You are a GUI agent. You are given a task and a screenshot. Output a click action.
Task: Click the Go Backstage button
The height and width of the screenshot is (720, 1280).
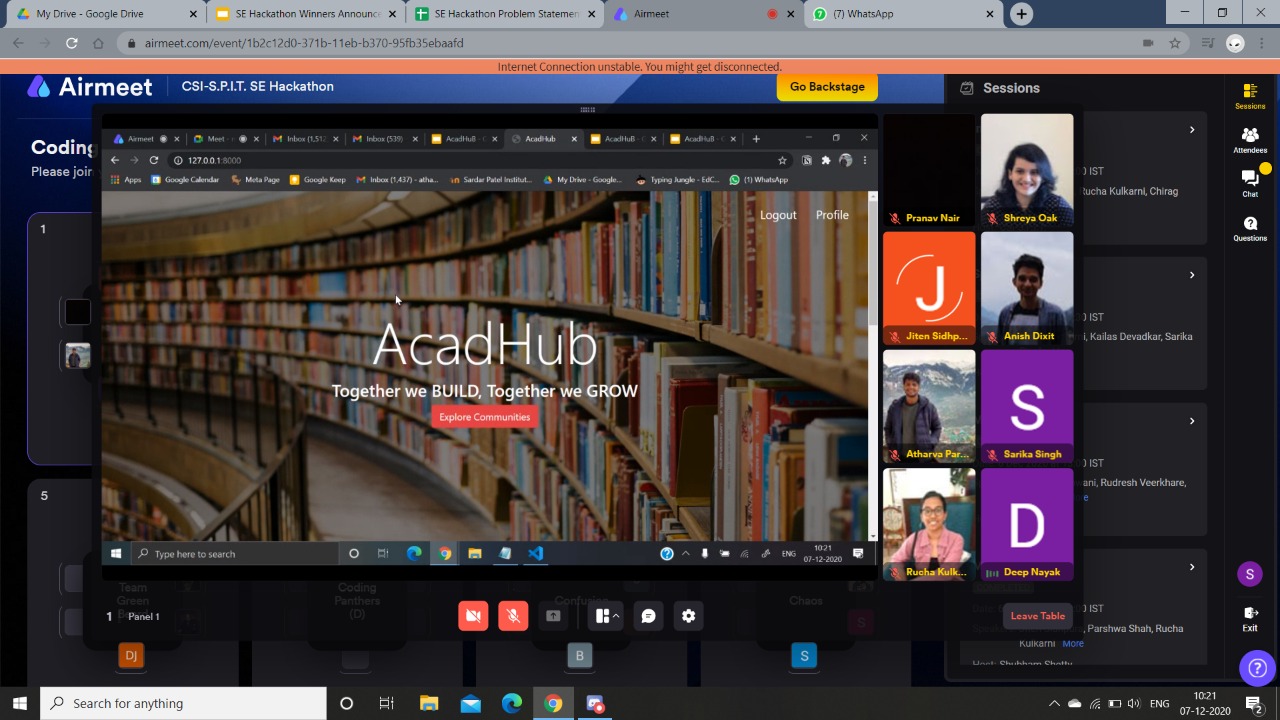[x=827, y=87]
